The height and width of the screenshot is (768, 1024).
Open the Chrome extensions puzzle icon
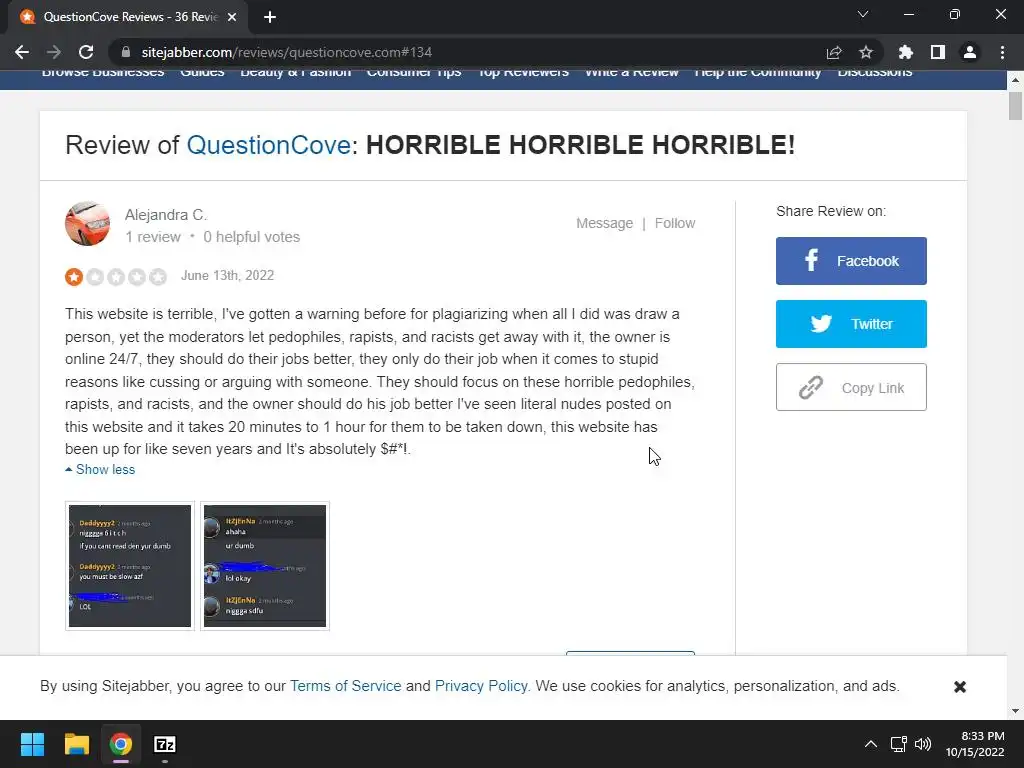[906, 52]
